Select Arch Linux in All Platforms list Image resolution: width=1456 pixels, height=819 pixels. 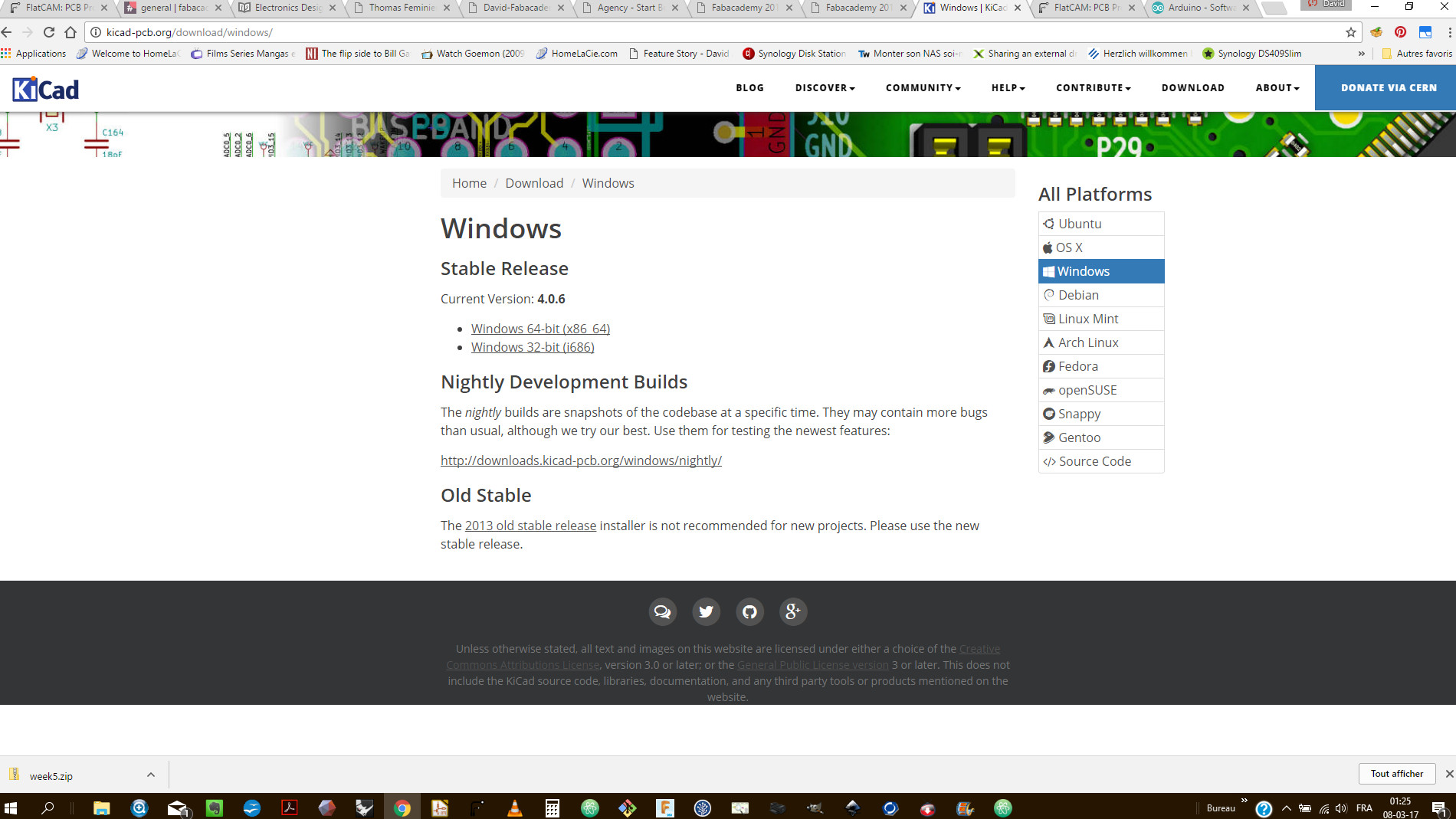(x=1101, y=342)
